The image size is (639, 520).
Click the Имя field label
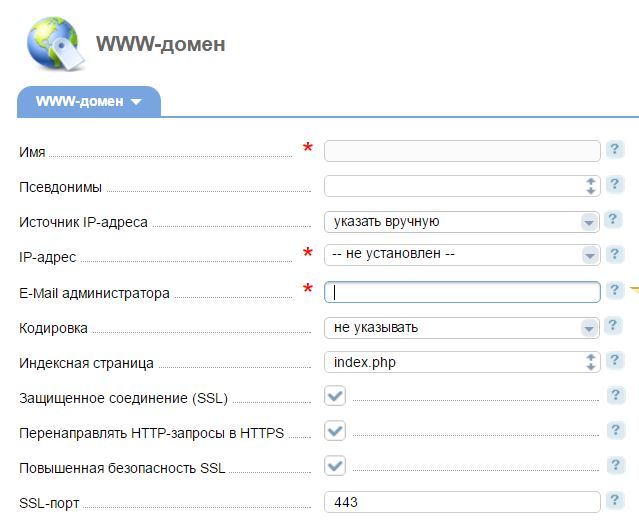[32, 152]
